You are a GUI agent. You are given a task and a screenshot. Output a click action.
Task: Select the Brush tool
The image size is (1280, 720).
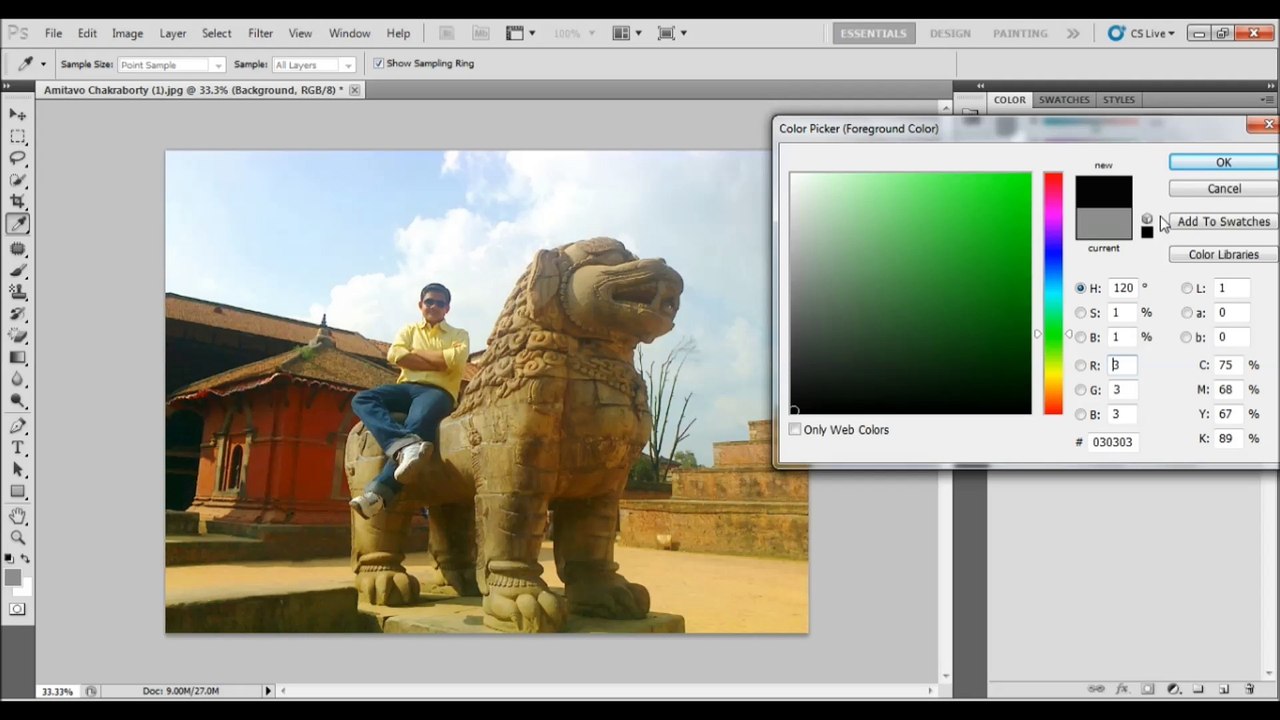pyautogui.click(x=18, y=270)
